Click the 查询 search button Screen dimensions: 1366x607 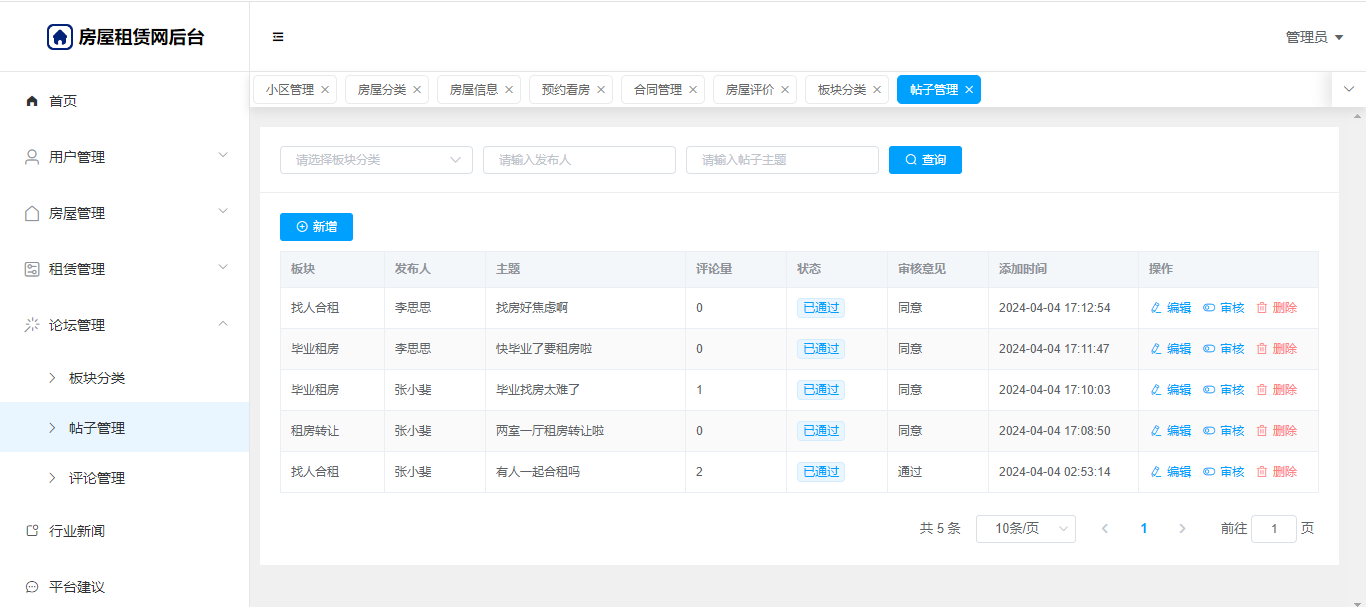coord(925,160)
